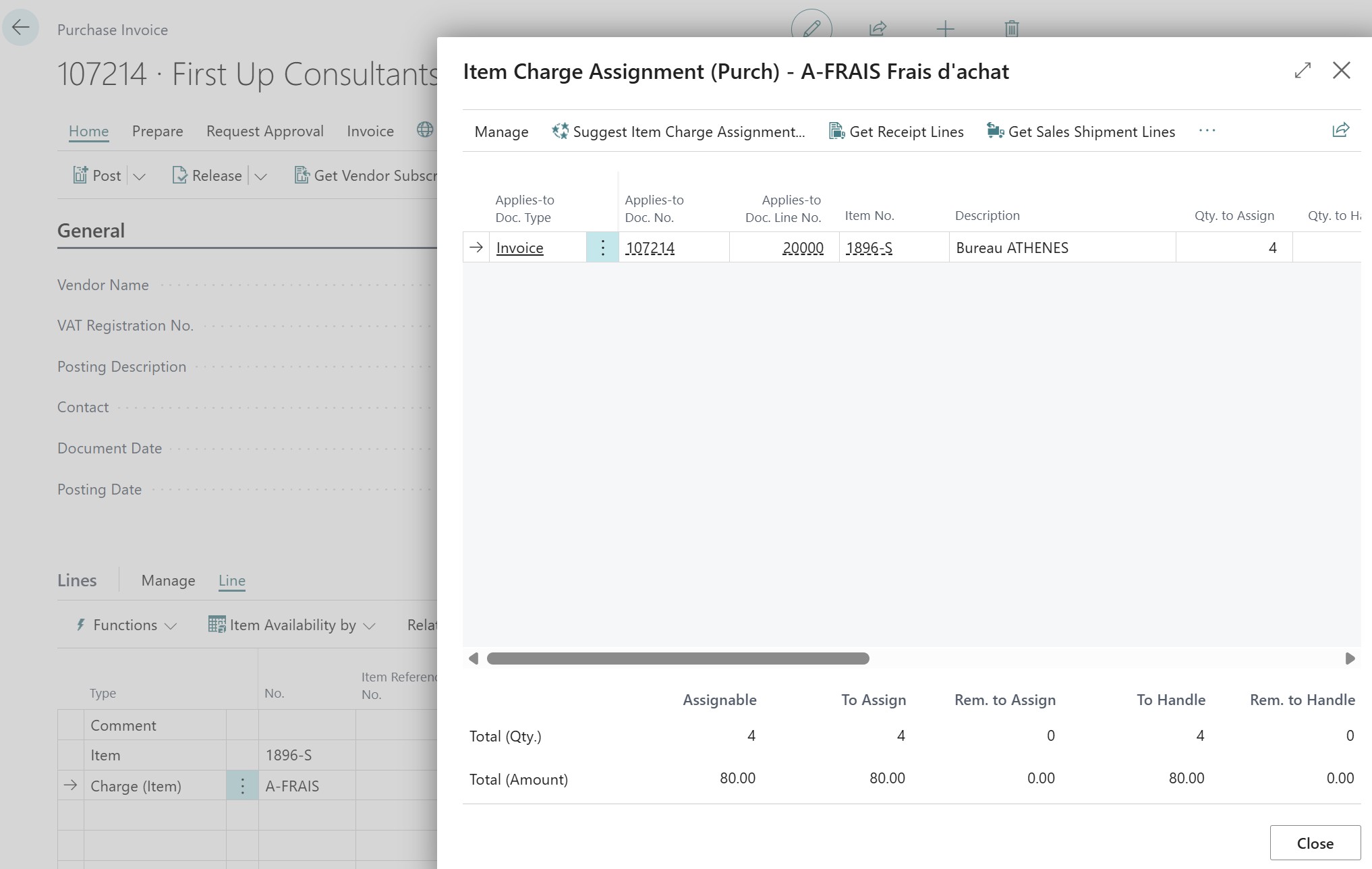Image resolution: width=1372 pixels, height=869 pixels.
Task: Open document link 107214
Action: click(650, 248)
